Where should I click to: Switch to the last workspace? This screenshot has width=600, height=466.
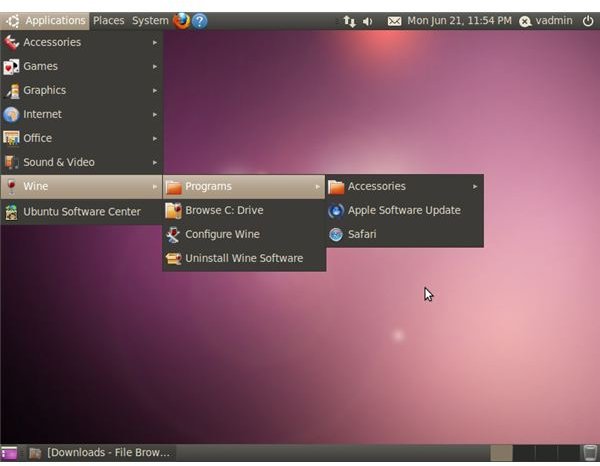point(568,453)
